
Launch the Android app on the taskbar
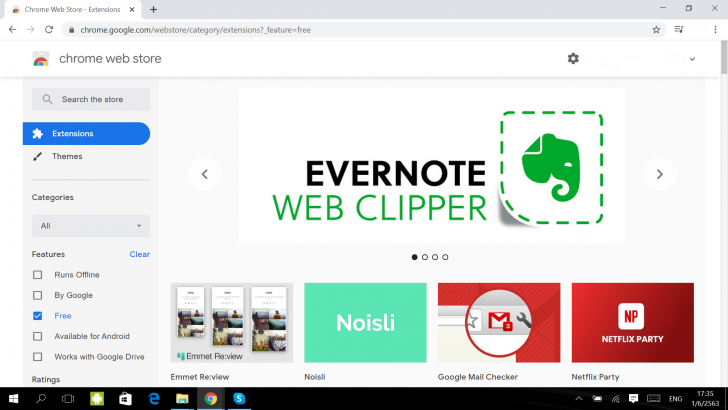97,399
